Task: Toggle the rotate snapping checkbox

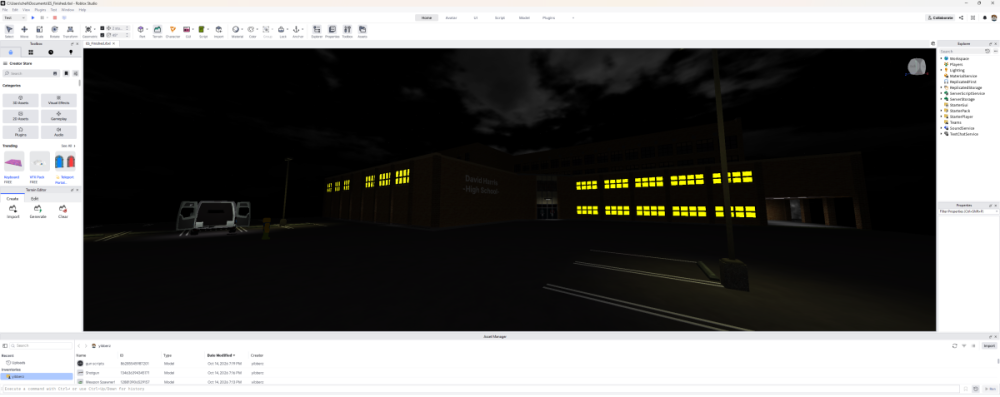Action: [x=102, y=34]
